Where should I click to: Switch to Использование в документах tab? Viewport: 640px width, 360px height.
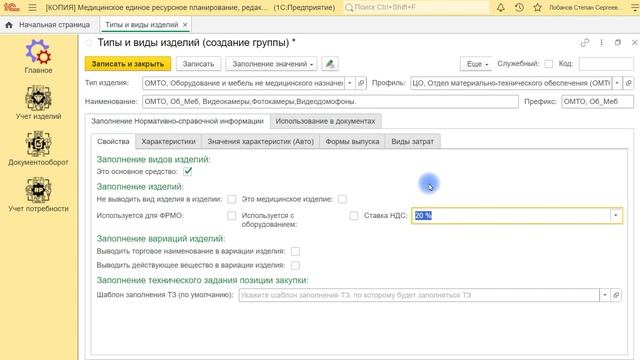[x=325, y=121]
